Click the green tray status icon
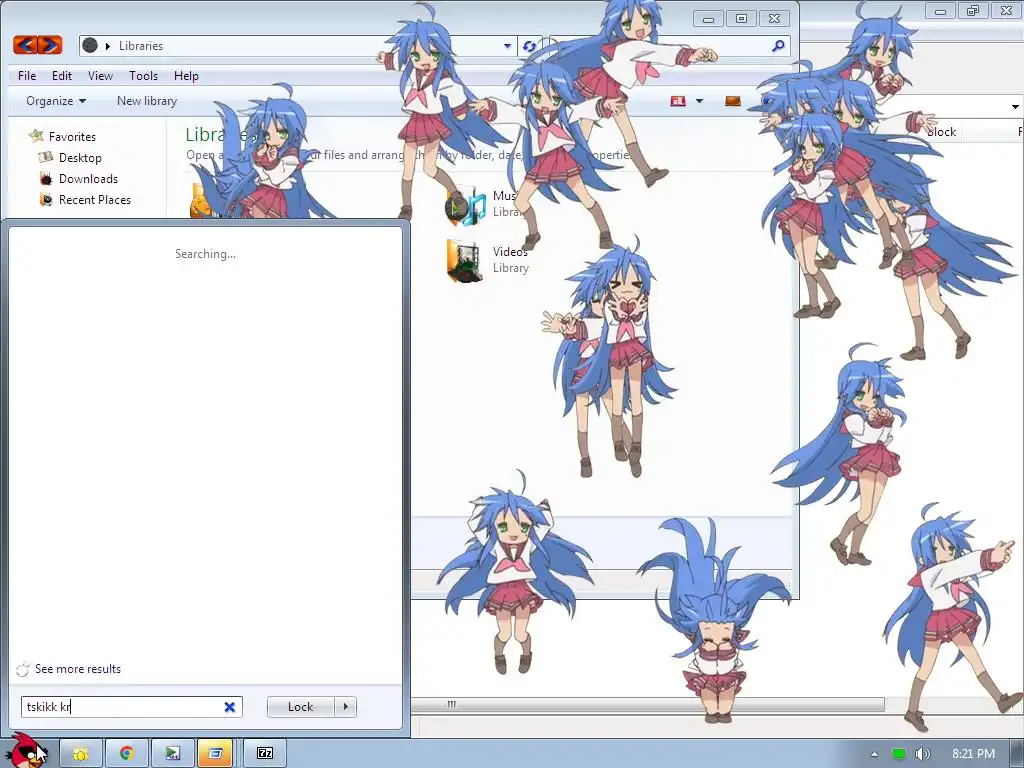The height and width of the screenshot is (768, 1024). [x=899, y=754]
